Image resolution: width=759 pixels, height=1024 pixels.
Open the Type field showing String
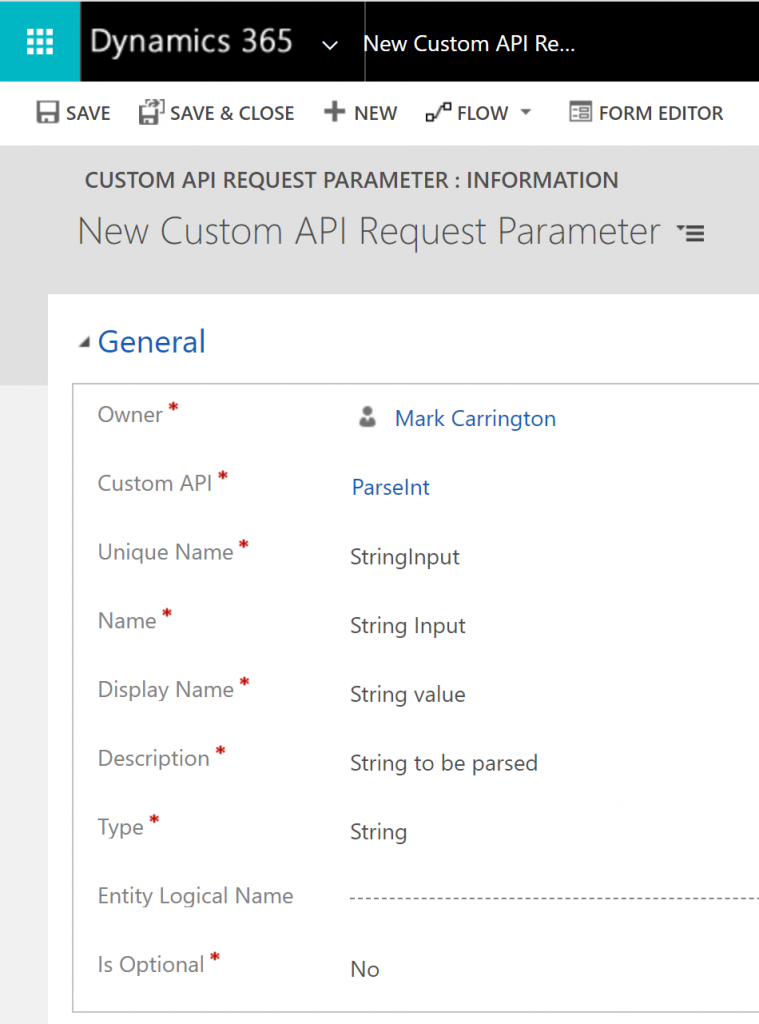coord(378,832)
